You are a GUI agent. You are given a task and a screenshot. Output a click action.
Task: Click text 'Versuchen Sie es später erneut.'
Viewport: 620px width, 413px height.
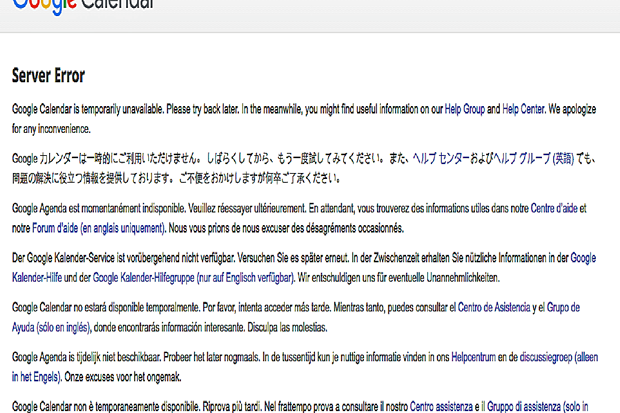[293, 258]
